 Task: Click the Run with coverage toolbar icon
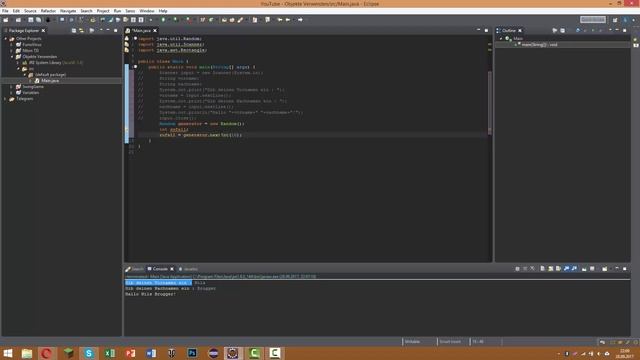coord(176,20)
